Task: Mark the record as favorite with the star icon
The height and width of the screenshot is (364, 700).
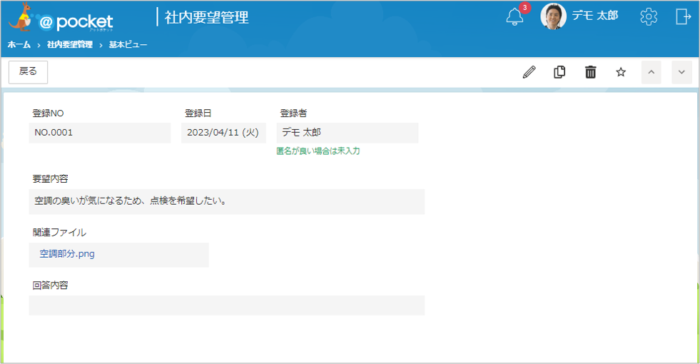Action: (x=621, y=72)
